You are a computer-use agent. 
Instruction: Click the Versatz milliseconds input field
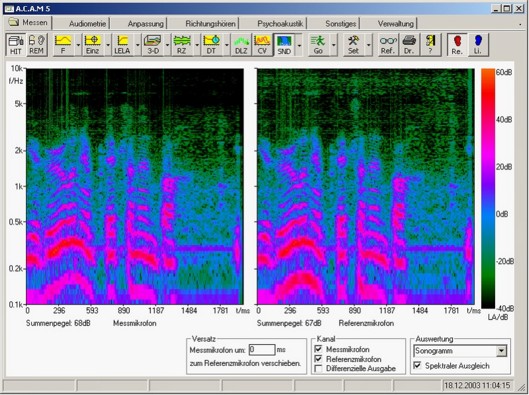point(262,349)
